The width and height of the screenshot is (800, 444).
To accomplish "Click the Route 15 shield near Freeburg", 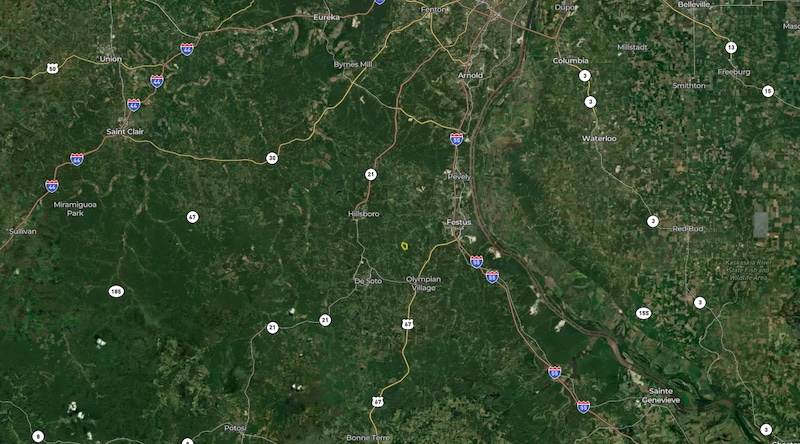I will [x=768, y=91].
